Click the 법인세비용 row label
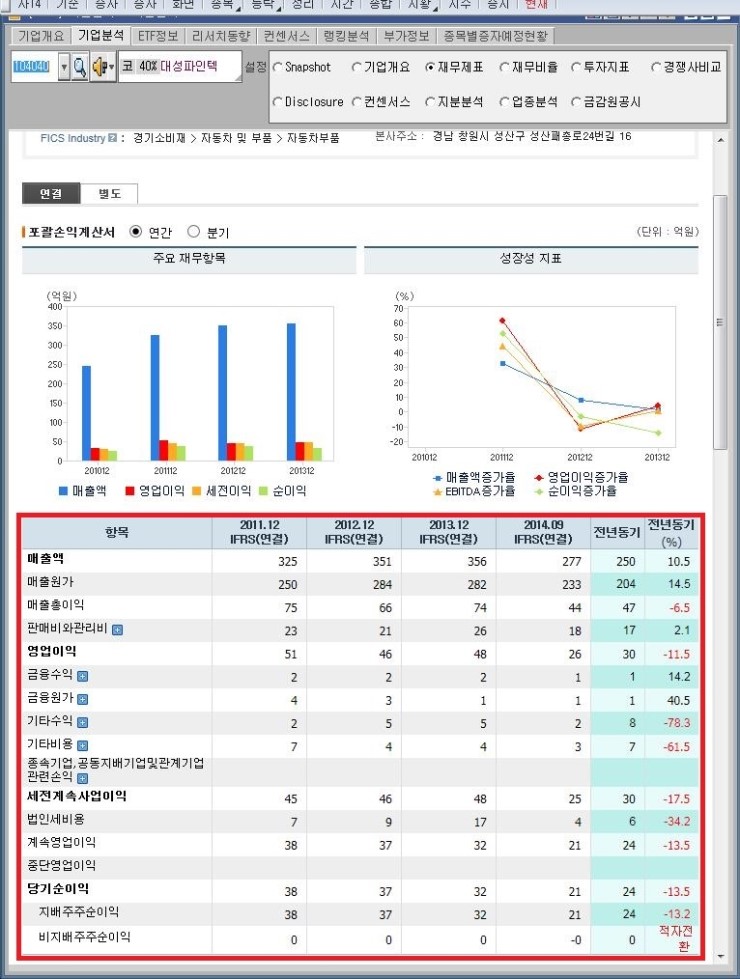 56,819
